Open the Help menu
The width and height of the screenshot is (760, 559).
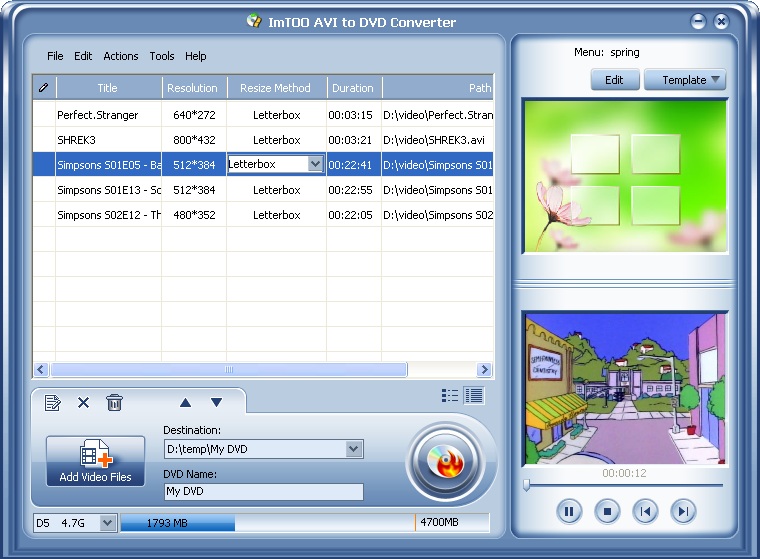pos(195,56)
